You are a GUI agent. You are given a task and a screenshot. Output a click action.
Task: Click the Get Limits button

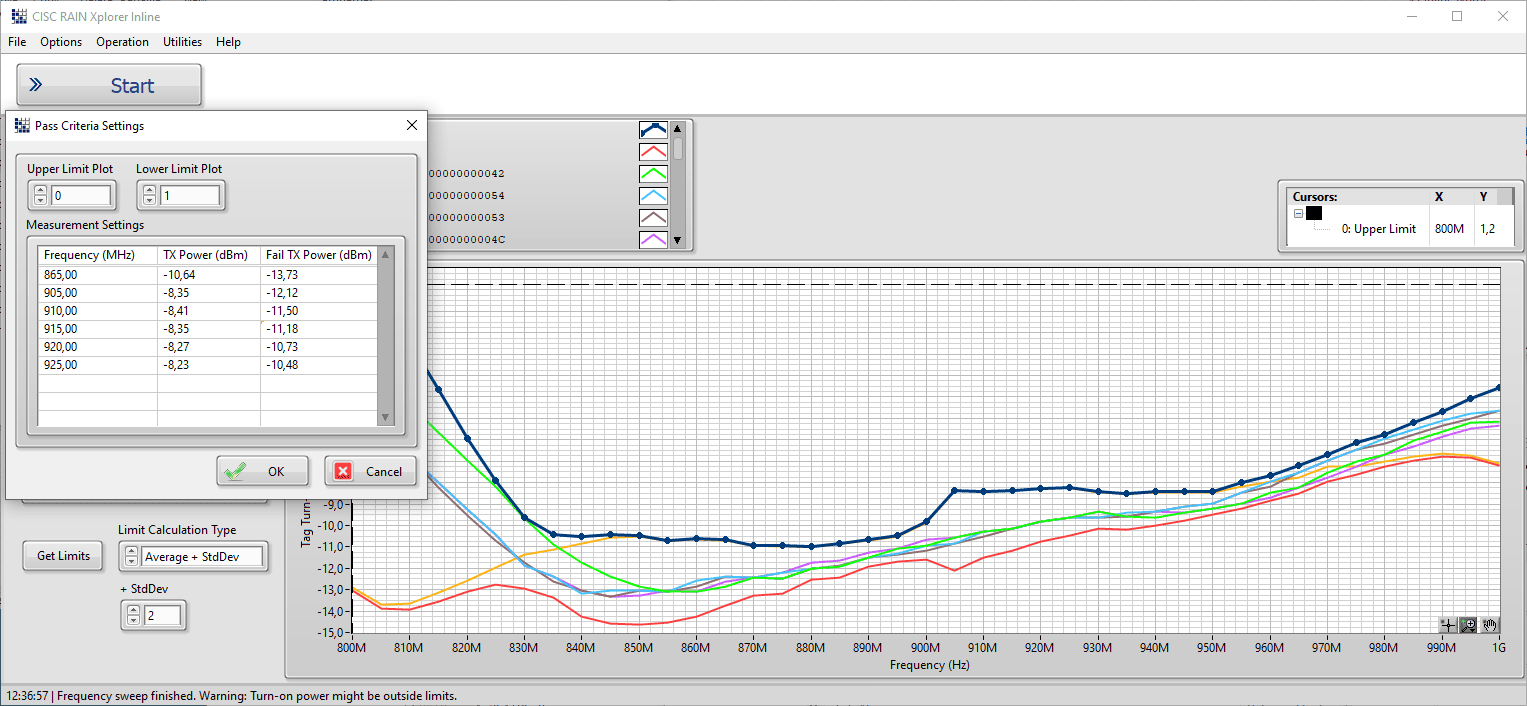pyautogui.click(x=63, y=556)
